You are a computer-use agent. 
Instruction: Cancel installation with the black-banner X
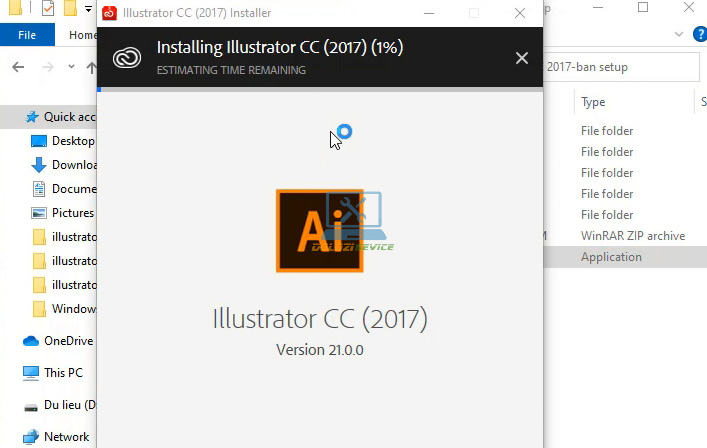(x=522, y=58)
